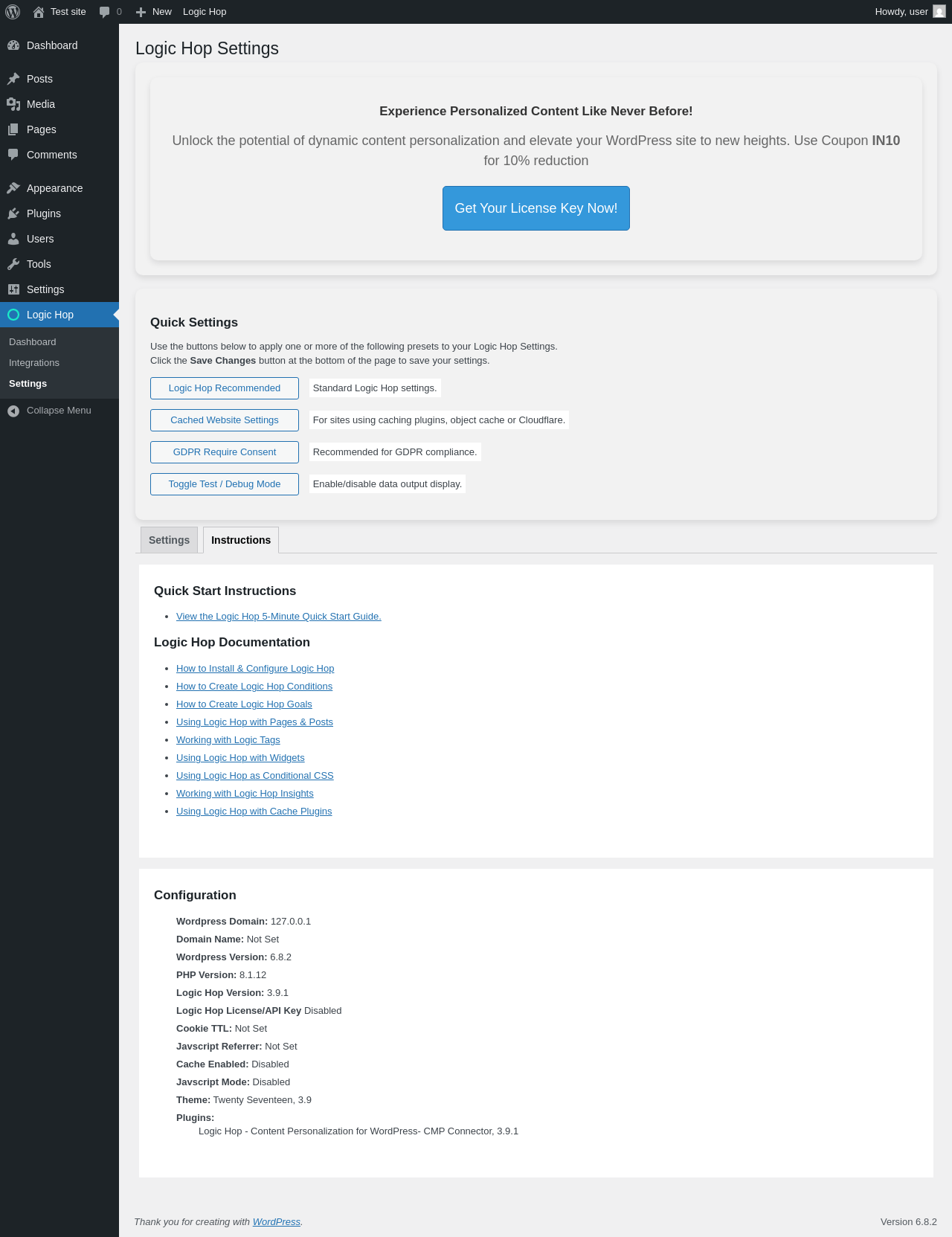The width and height of the screenshot is (952, 1237).
Task: Toggle Test / Debug Mode
Action: pyautogui.click(x=225, y=484)
